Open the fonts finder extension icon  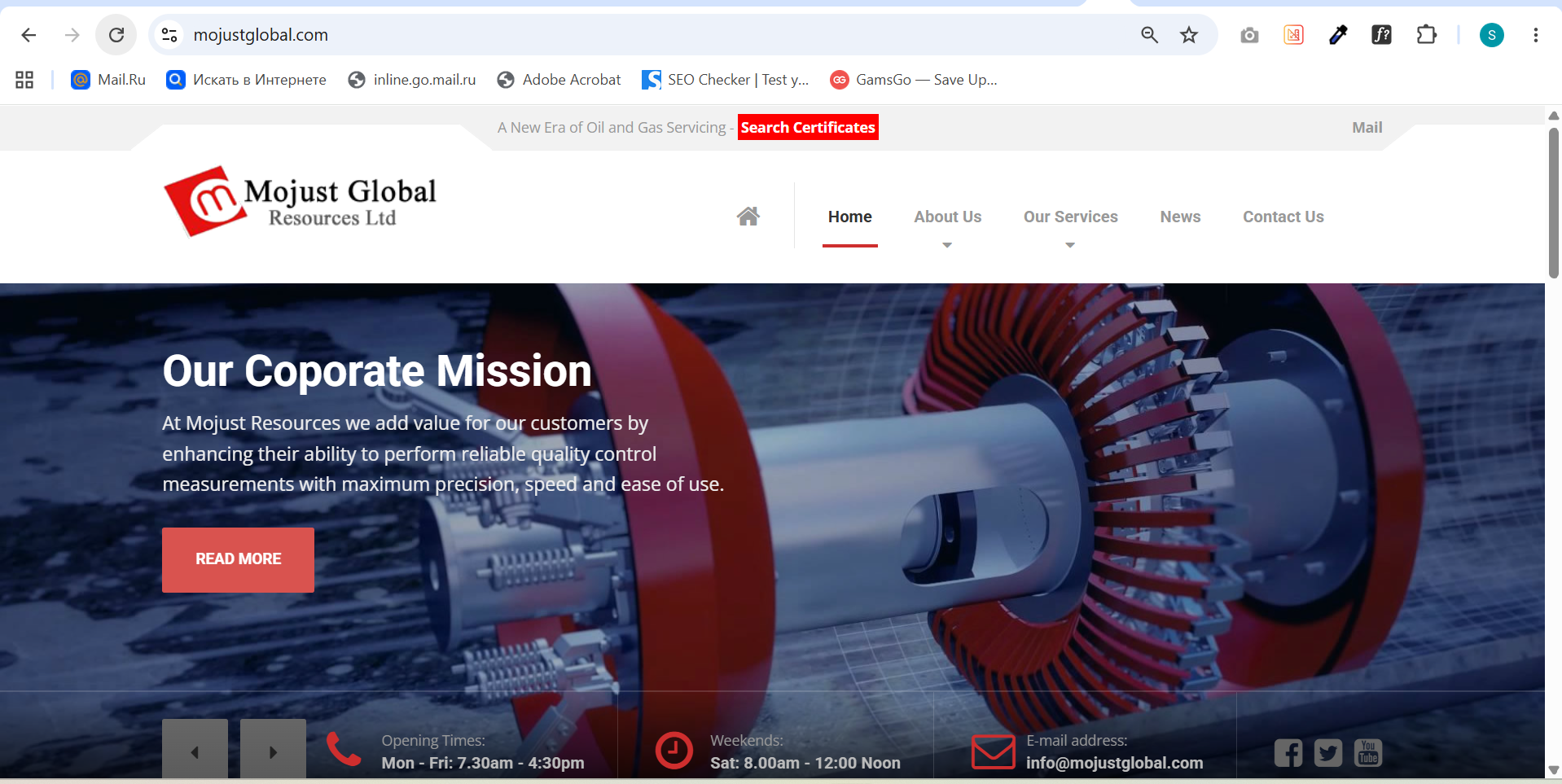coord(1381,35)
